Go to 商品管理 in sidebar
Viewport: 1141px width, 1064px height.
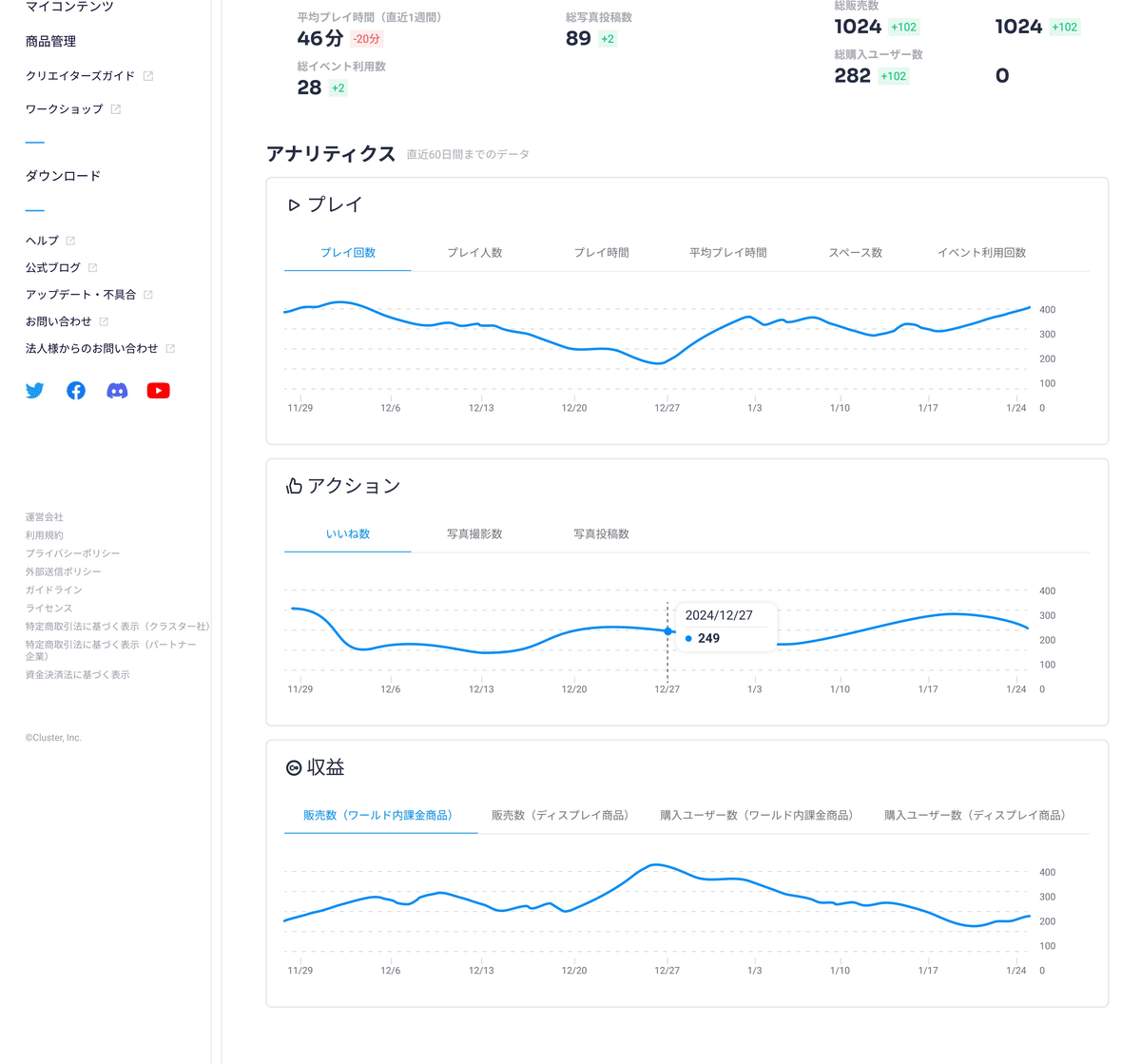point(50,42)
